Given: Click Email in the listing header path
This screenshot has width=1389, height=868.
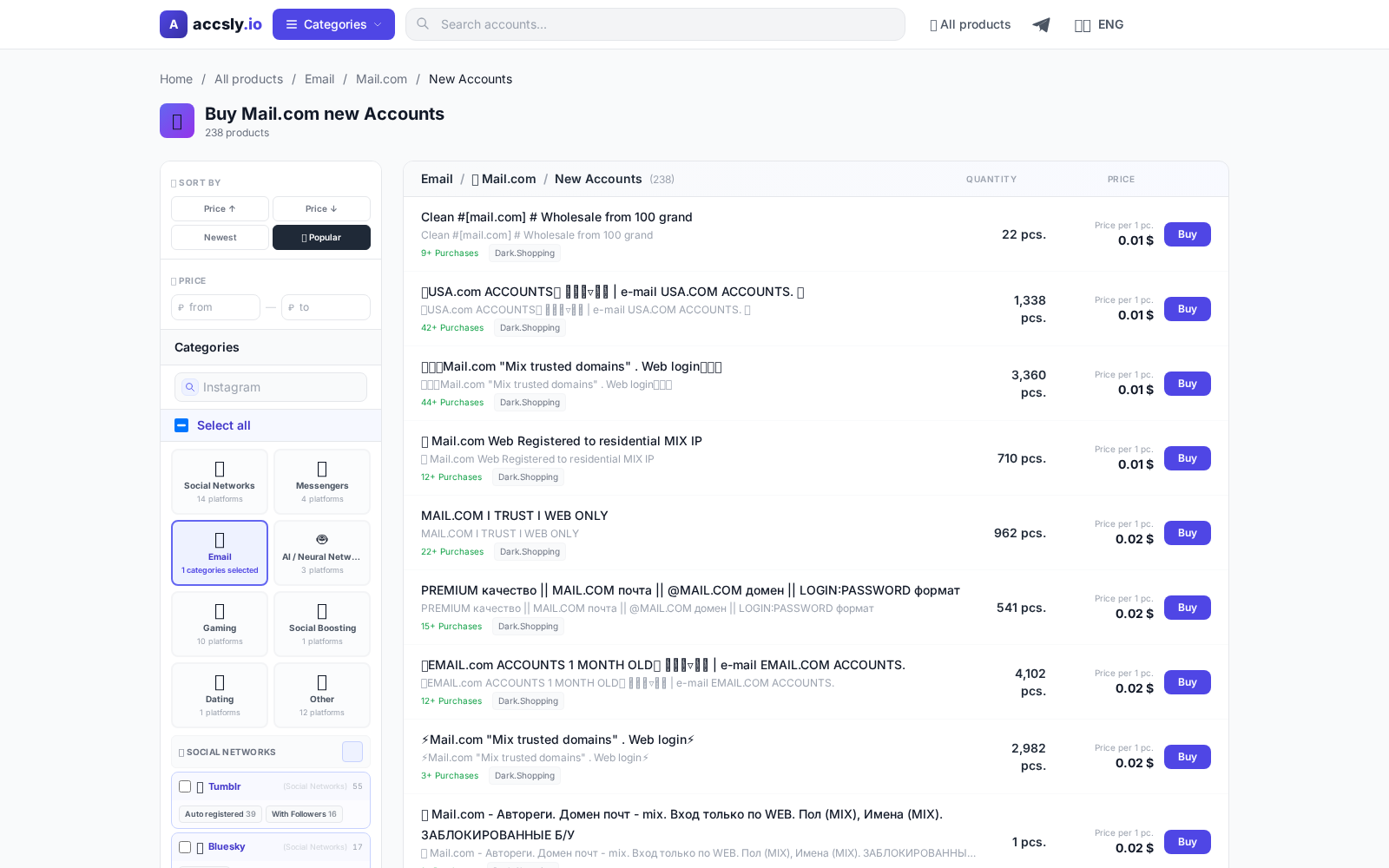Looking at the screenshot, I should click(x=437, y=179).
